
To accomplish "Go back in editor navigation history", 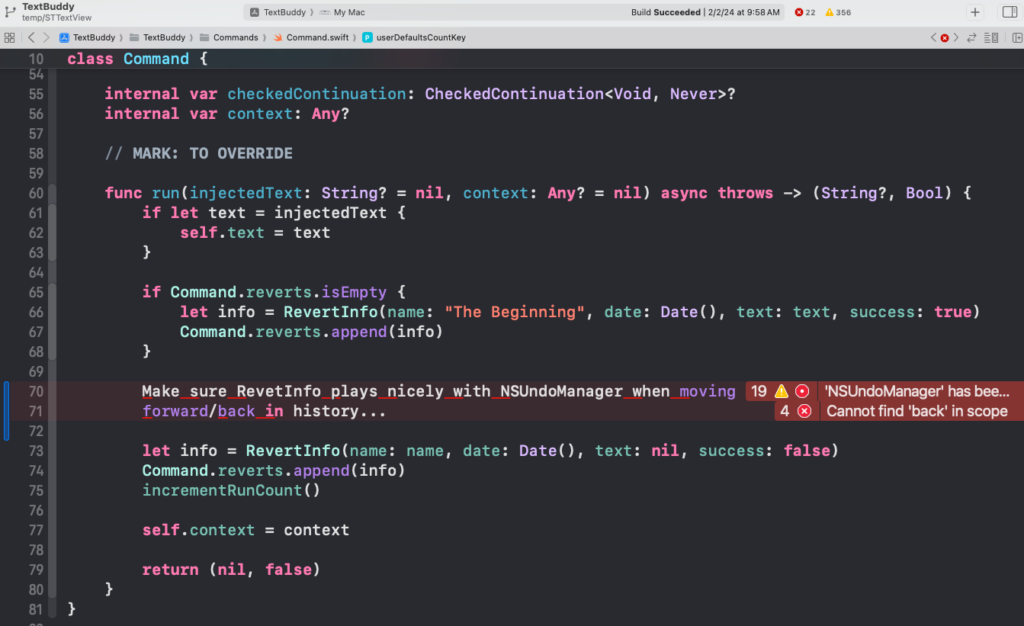I will pos(32,37).
